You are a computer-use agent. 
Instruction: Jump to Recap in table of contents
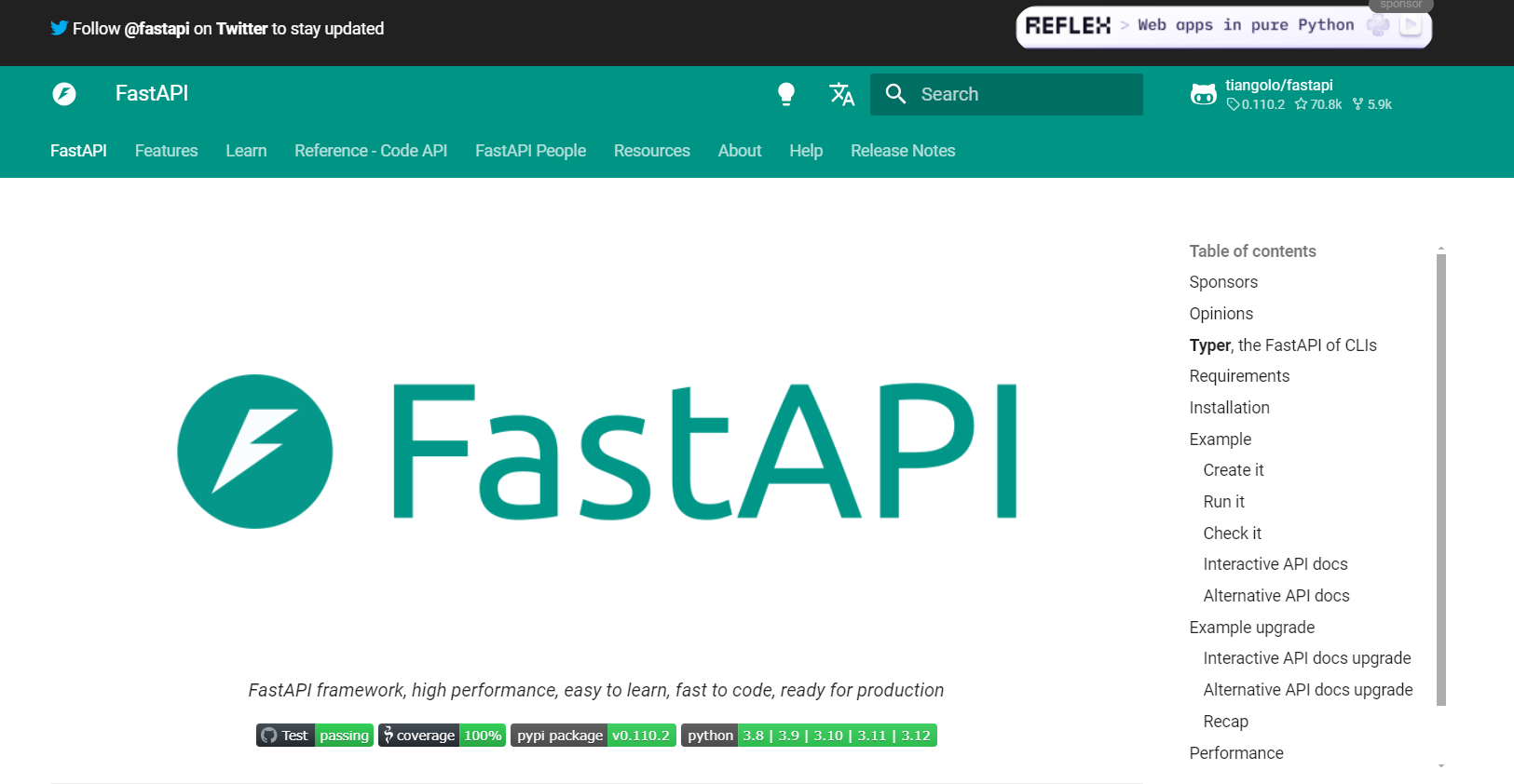coord(1225,722)
